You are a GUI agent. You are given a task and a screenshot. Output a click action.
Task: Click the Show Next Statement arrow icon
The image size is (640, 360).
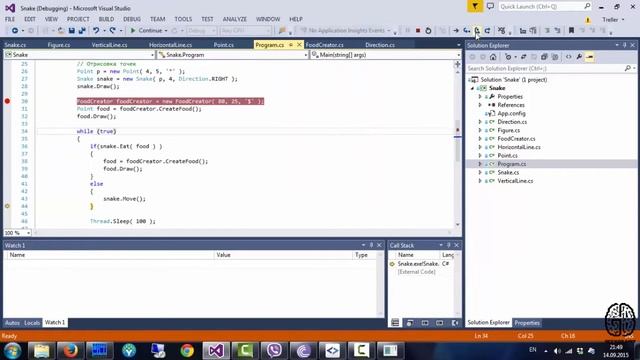click(456, 31)
